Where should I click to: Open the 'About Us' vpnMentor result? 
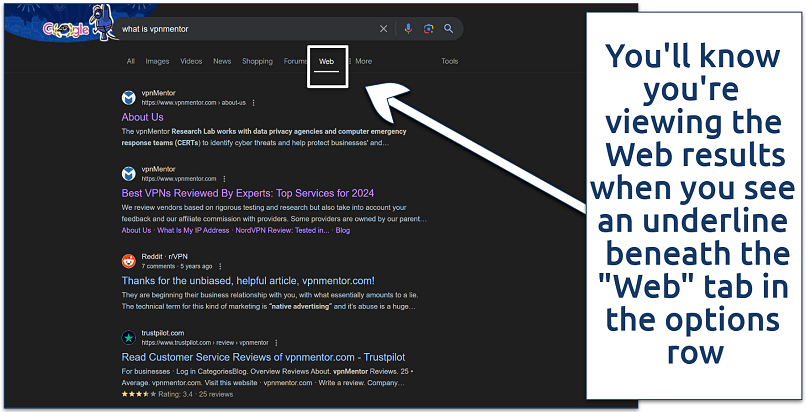(x=142, y=117)
